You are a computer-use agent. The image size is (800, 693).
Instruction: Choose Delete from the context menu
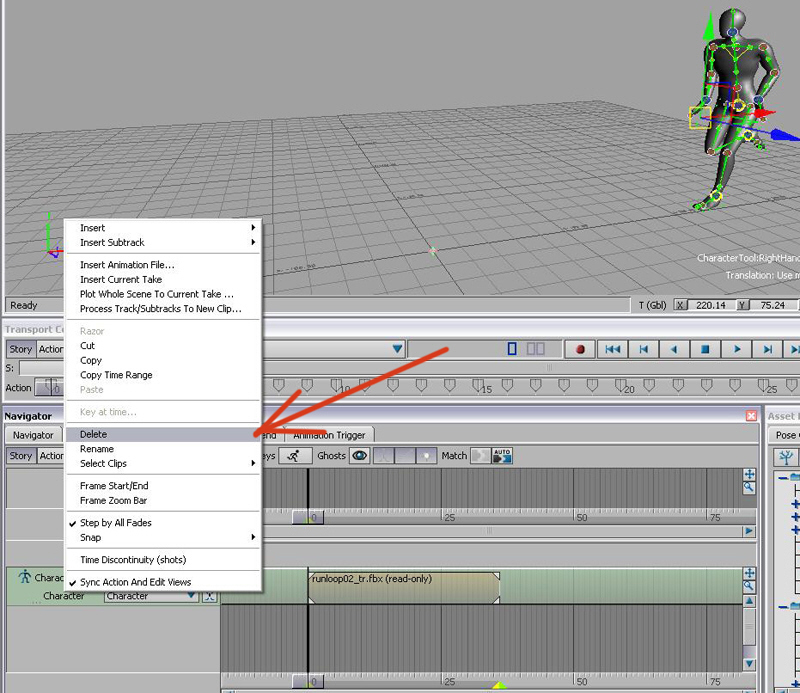point(94,434)
